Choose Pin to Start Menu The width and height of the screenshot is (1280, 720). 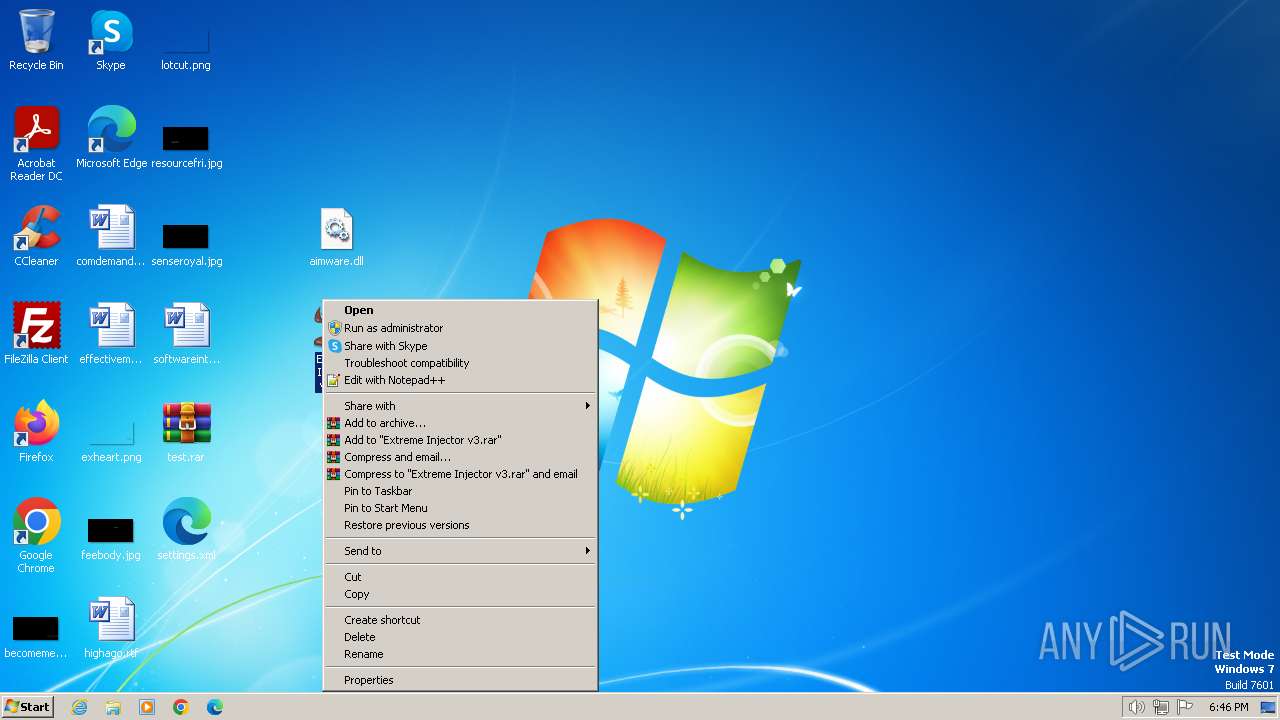point(460,508)
